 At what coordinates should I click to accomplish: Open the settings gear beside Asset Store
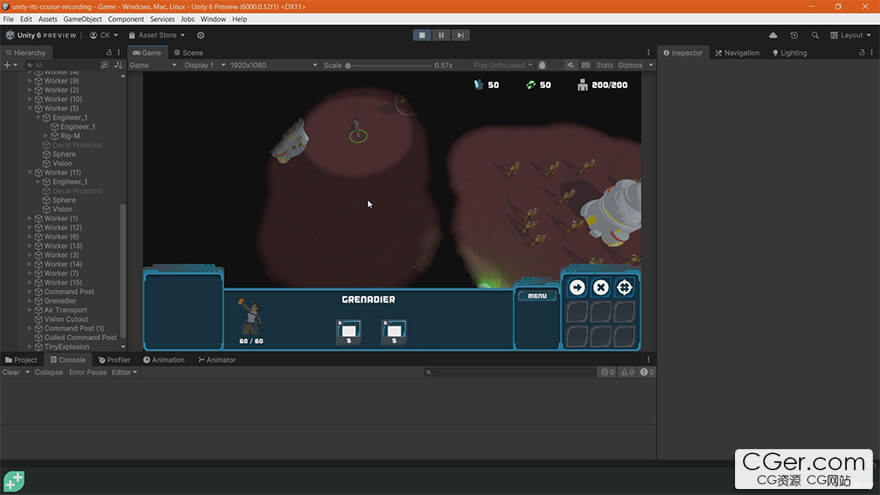pos(200,35)
